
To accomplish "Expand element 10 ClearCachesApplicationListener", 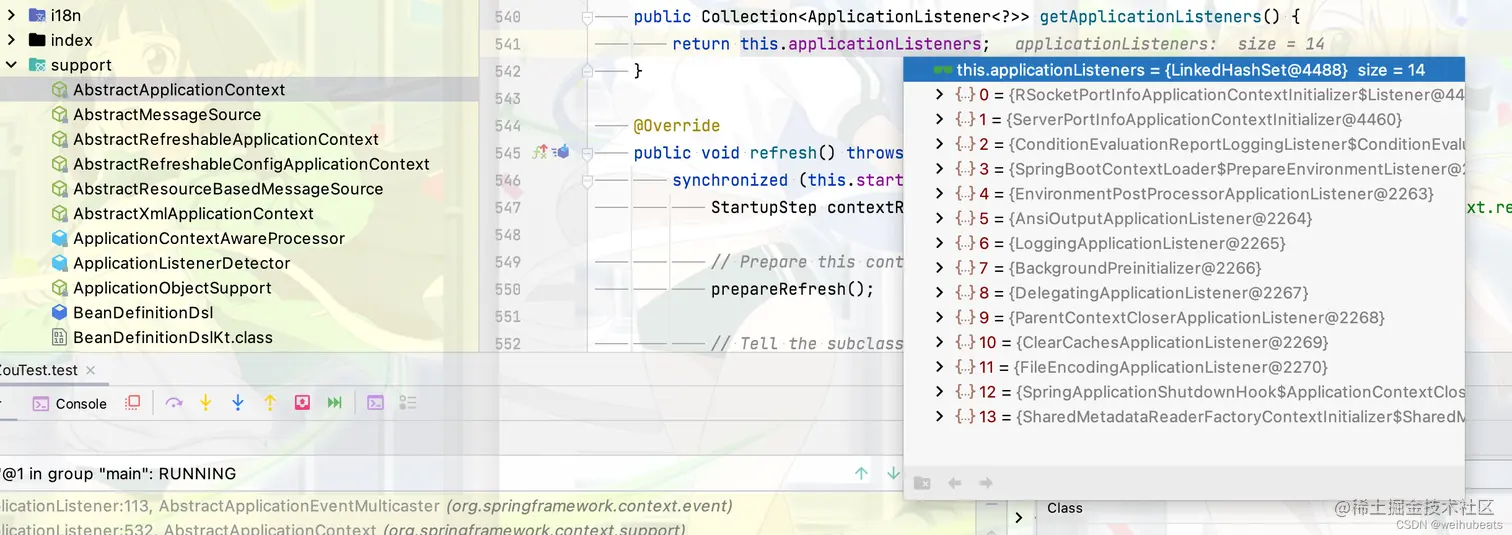I will click(939, 342).
